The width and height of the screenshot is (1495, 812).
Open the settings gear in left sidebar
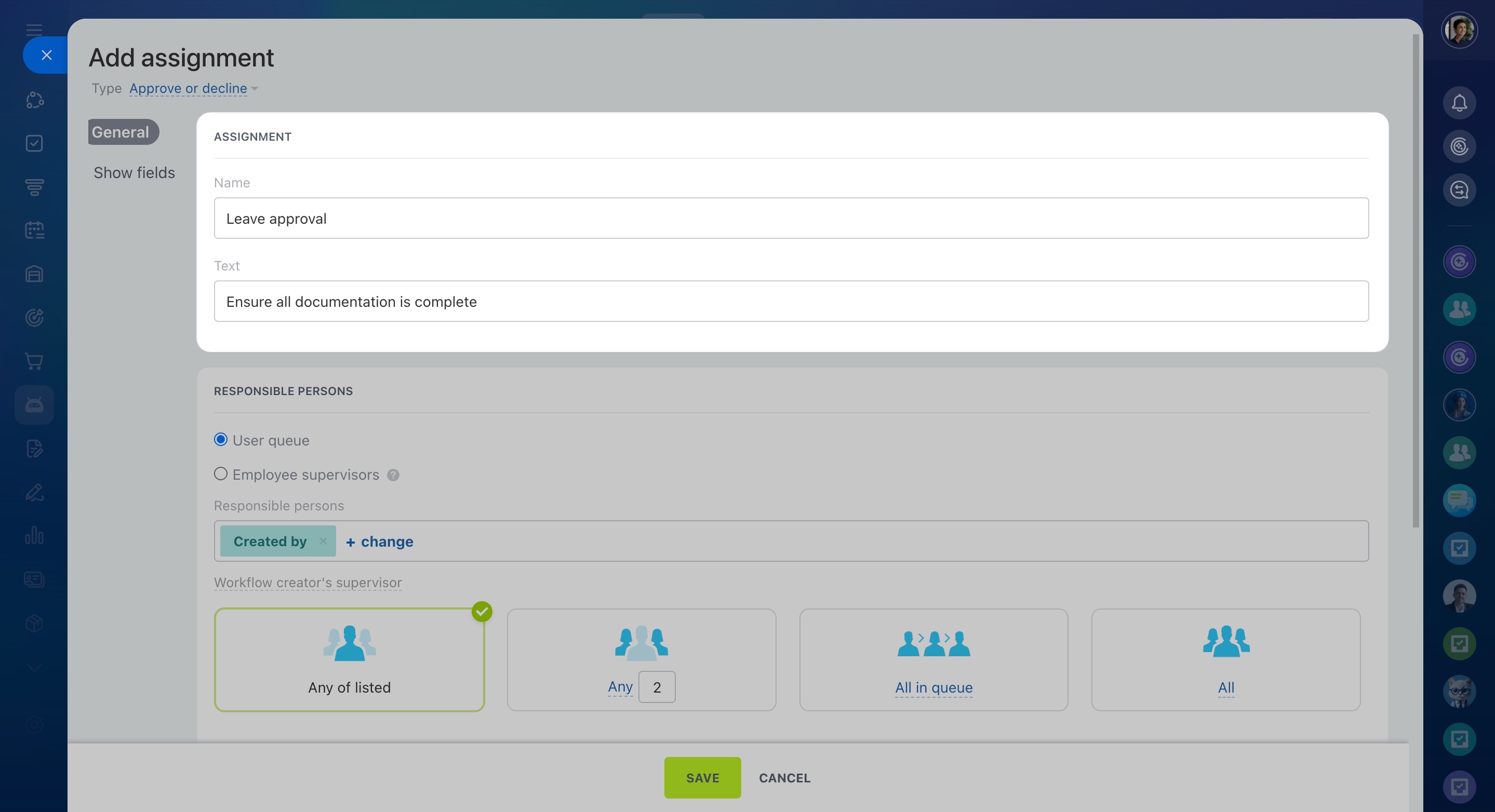click(x=34, y=725)
